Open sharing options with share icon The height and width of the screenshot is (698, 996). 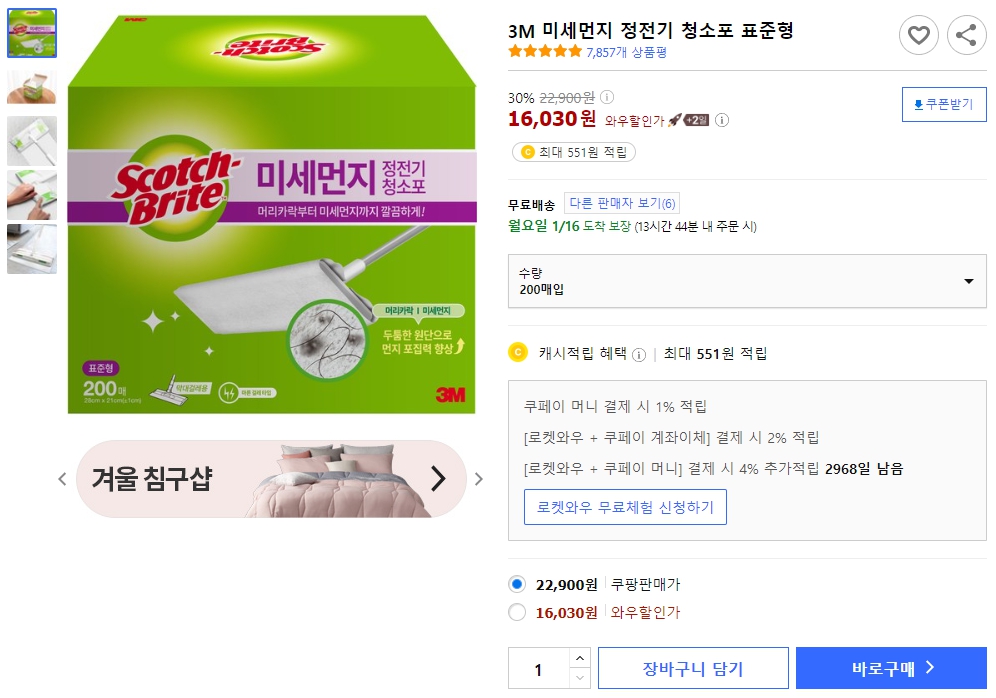click(x=966, y=35)
